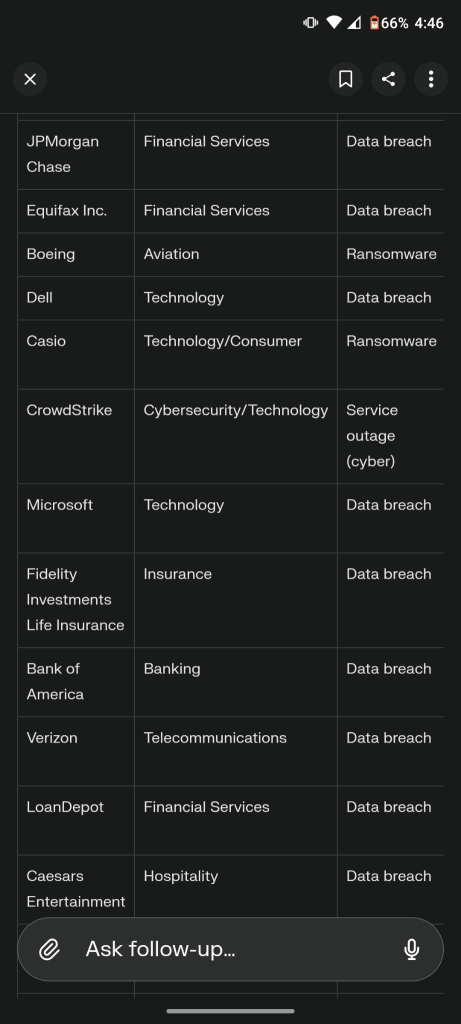Select the Service outage (cyber) cell
Screen dimensions: 461x1024
click(390, 436)
